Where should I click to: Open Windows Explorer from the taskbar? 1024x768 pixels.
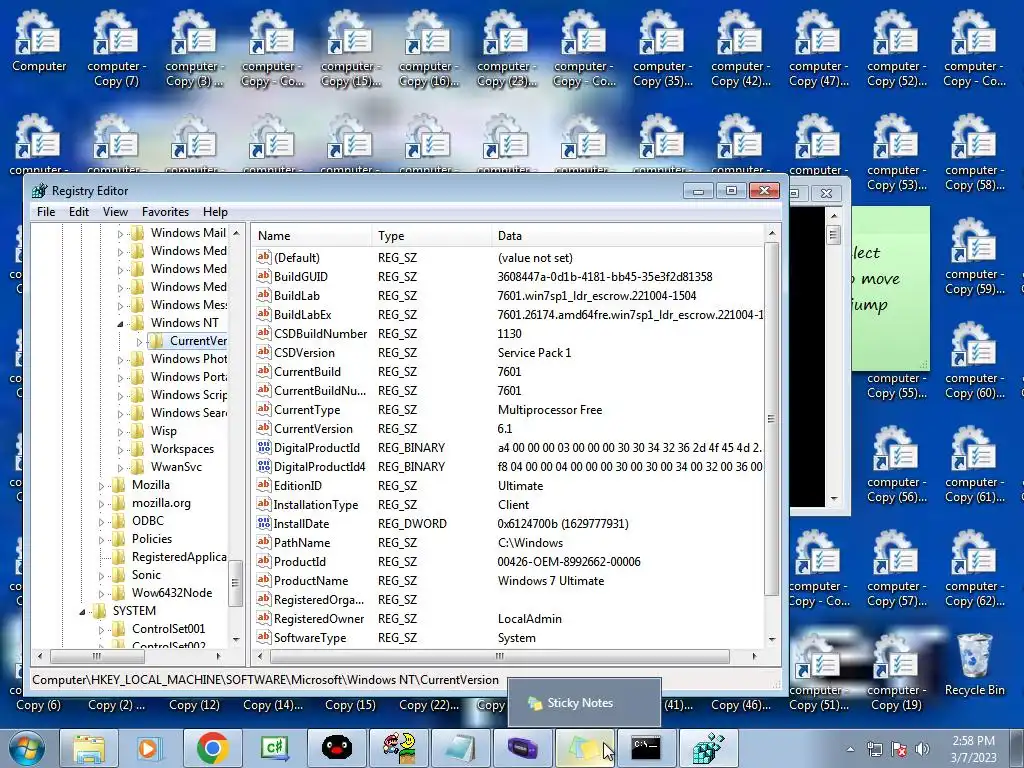(89, 748)
